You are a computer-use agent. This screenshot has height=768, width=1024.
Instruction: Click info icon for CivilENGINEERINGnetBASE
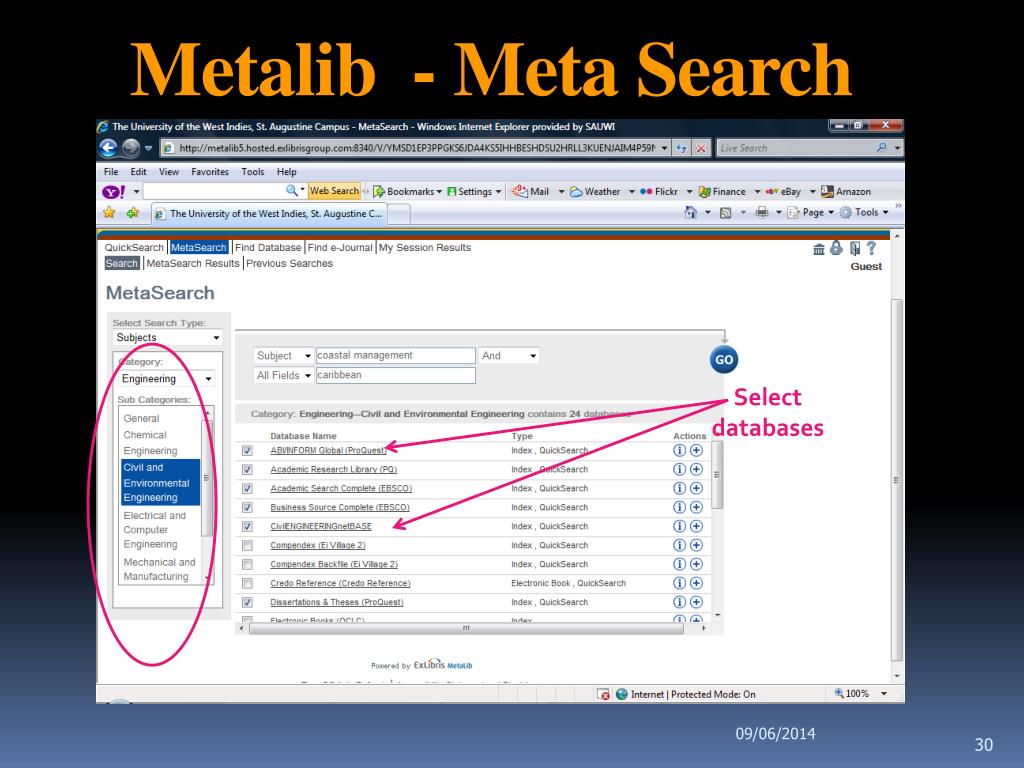679,526
